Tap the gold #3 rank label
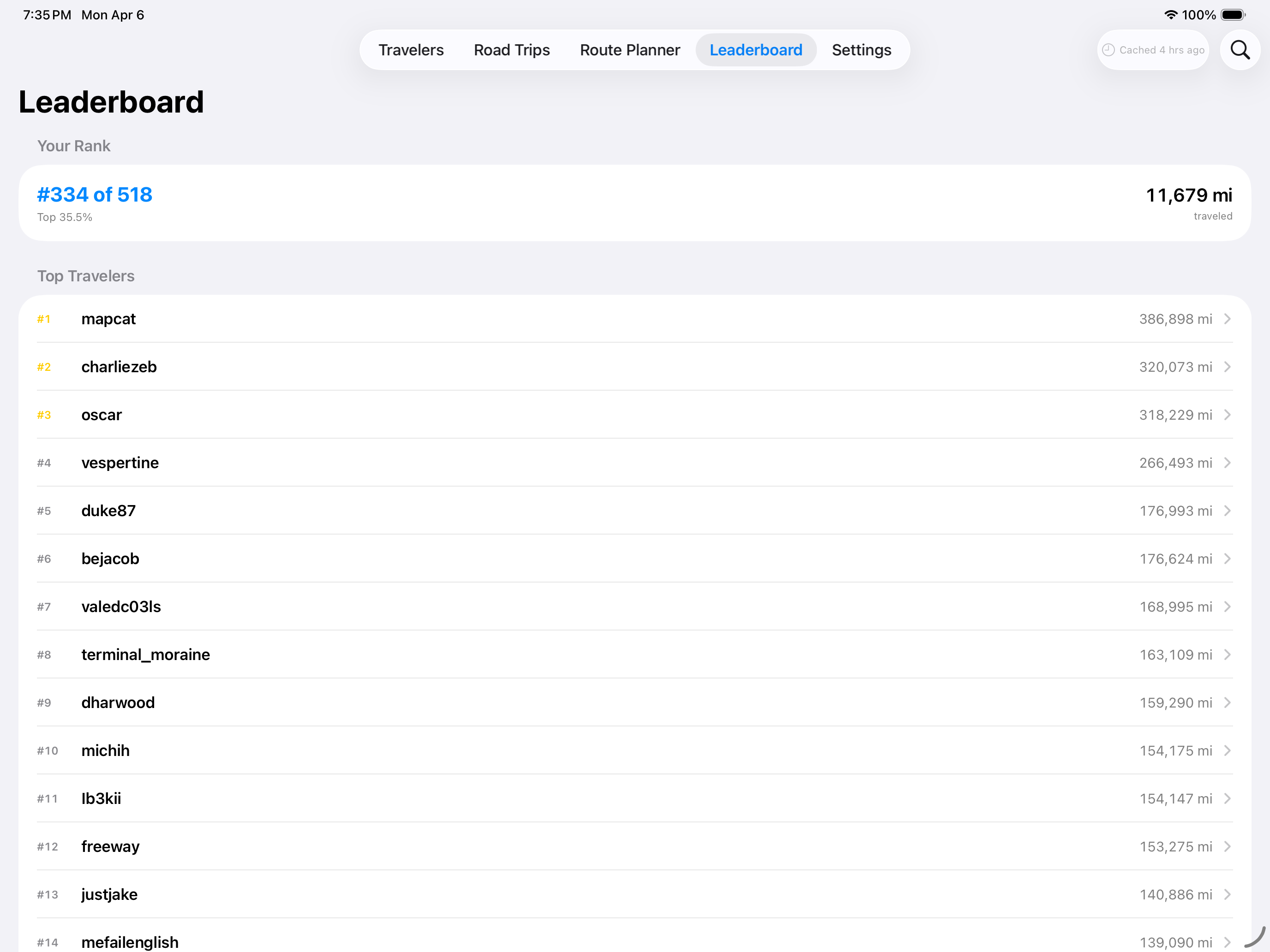1270x952 pixels. point(44,415)
